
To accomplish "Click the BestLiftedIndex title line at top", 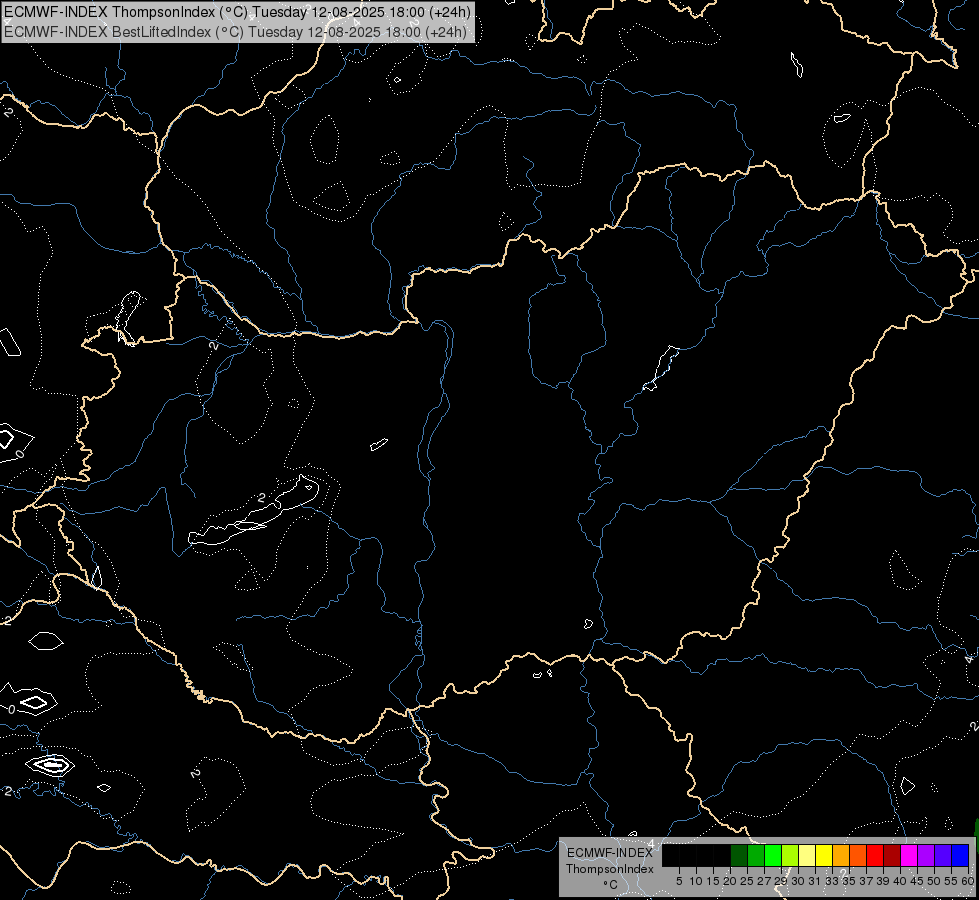I will click(x=235, y=32).
